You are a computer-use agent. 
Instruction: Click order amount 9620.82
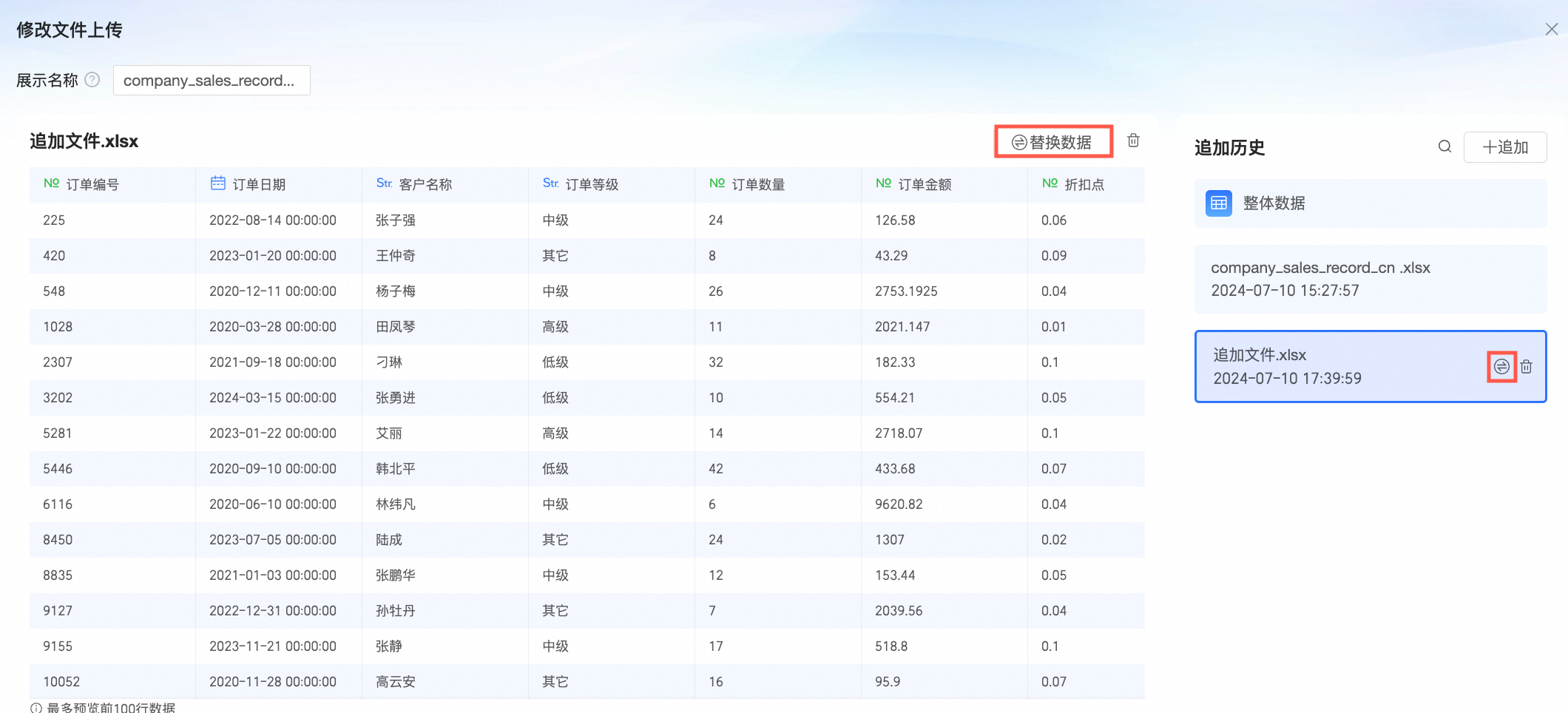tap(899, 504)
